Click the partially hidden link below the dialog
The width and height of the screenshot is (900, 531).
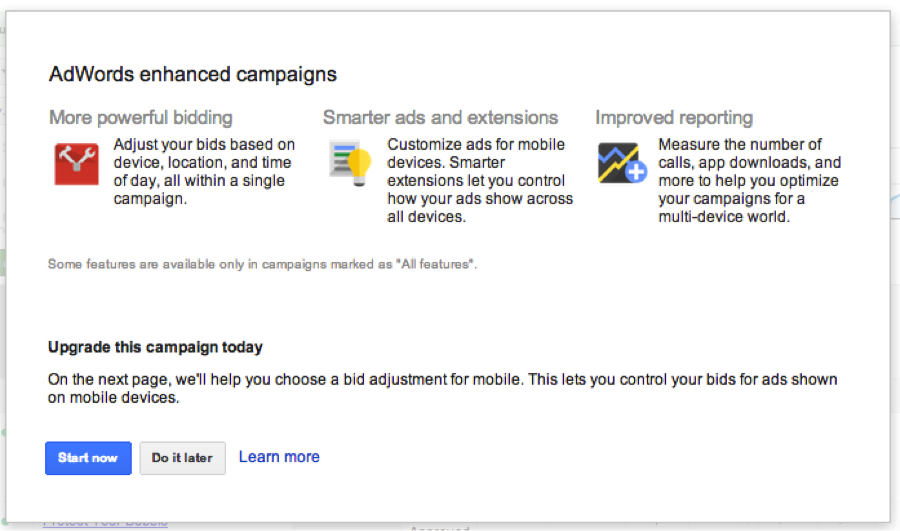coord(106,524)
